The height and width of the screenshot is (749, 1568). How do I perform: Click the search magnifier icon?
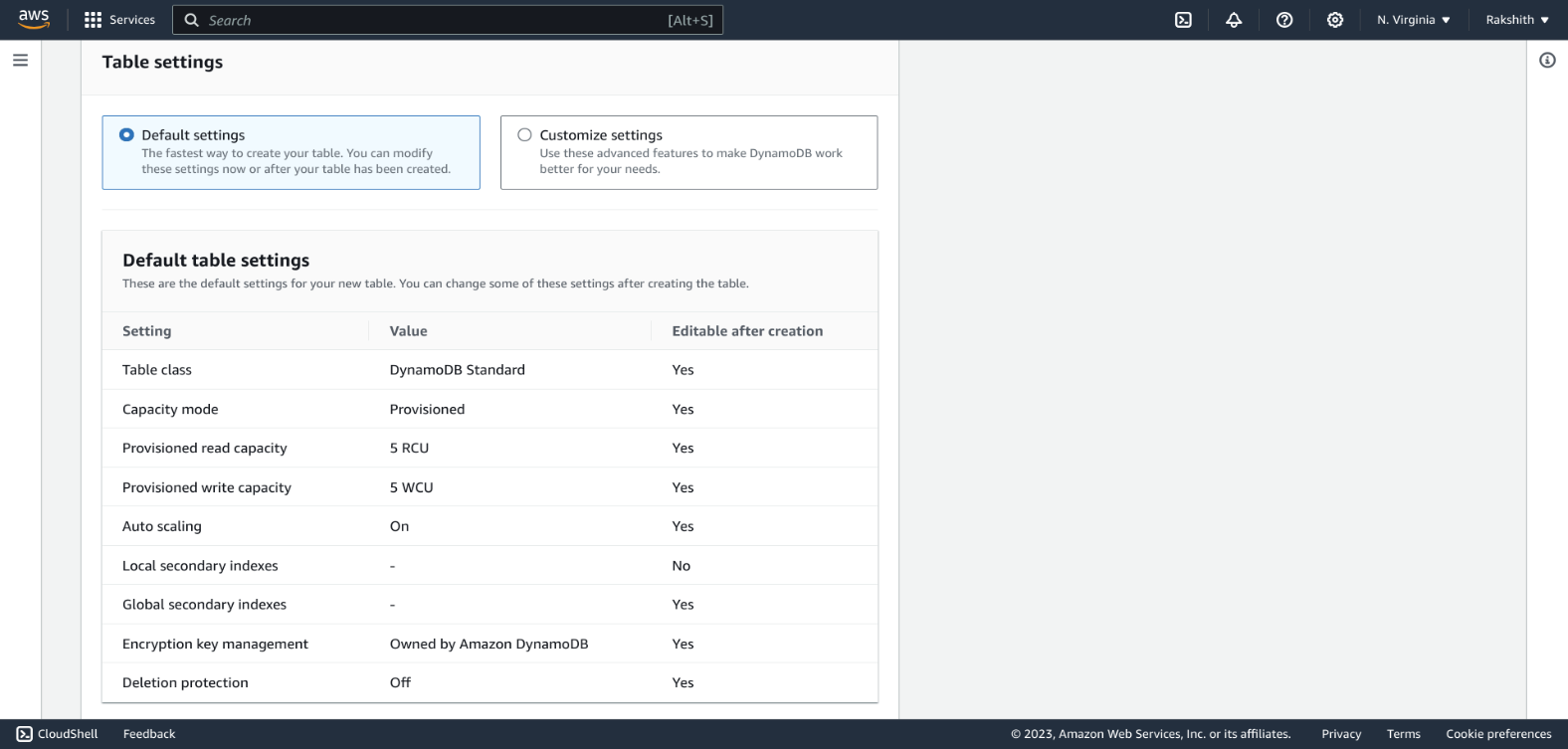(x=192, y=20)
